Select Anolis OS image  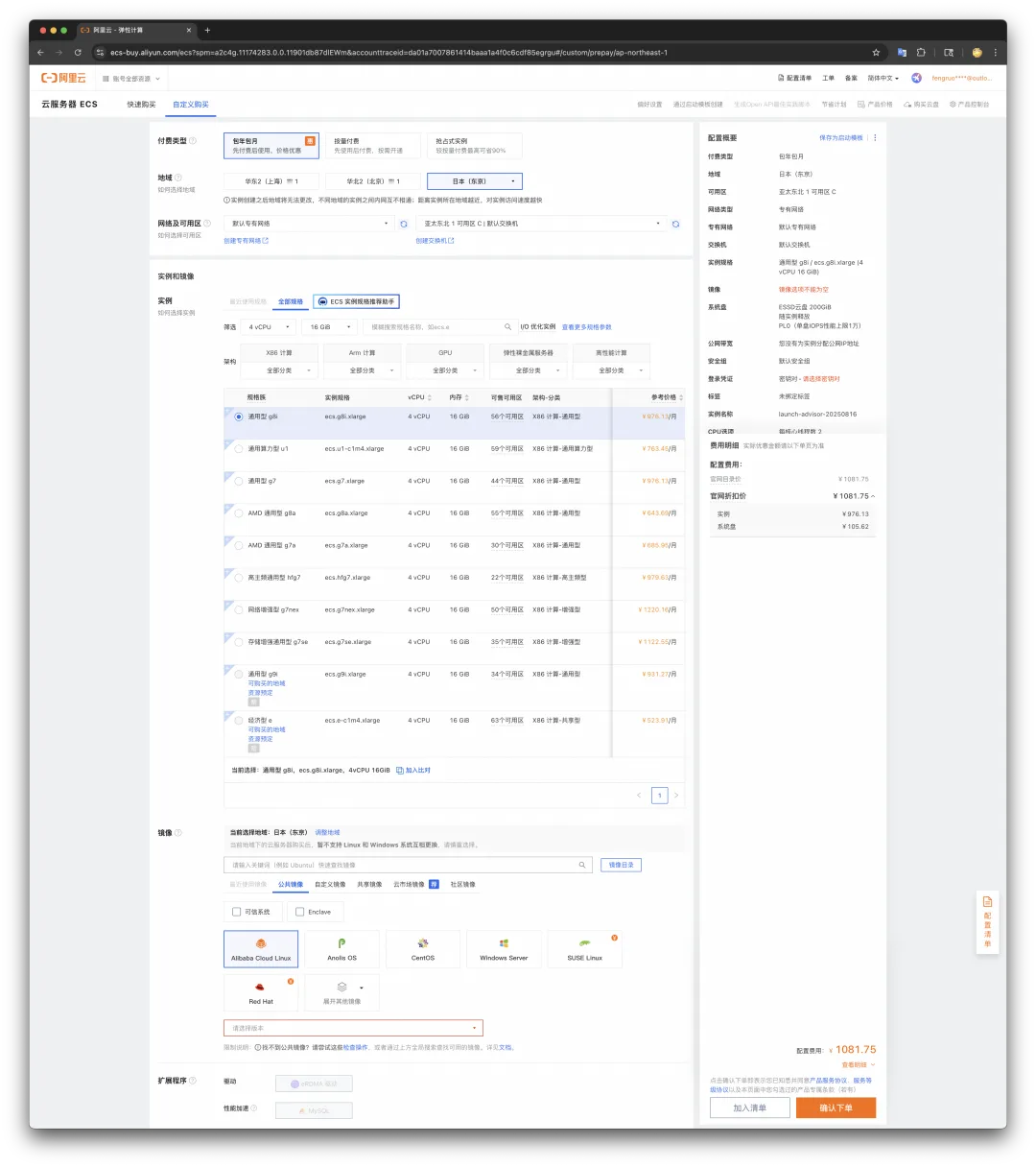click(x=341, y=949)
